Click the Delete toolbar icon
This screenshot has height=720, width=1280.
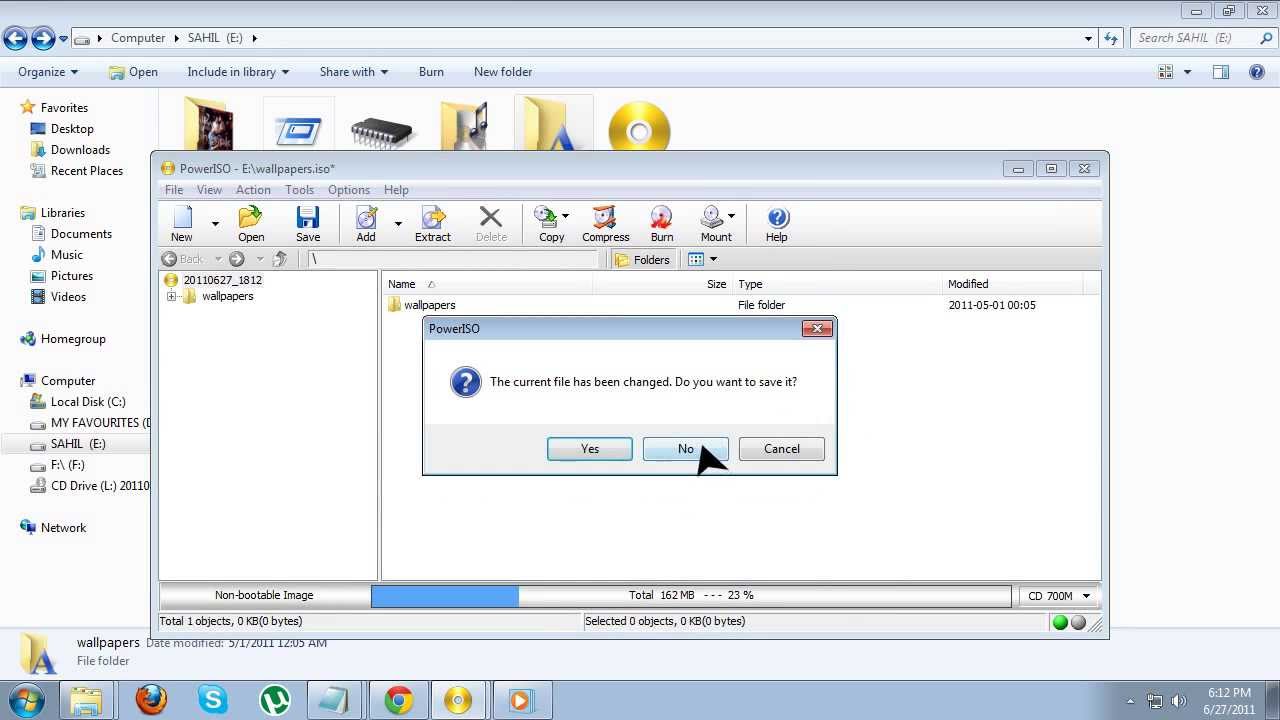490,224
